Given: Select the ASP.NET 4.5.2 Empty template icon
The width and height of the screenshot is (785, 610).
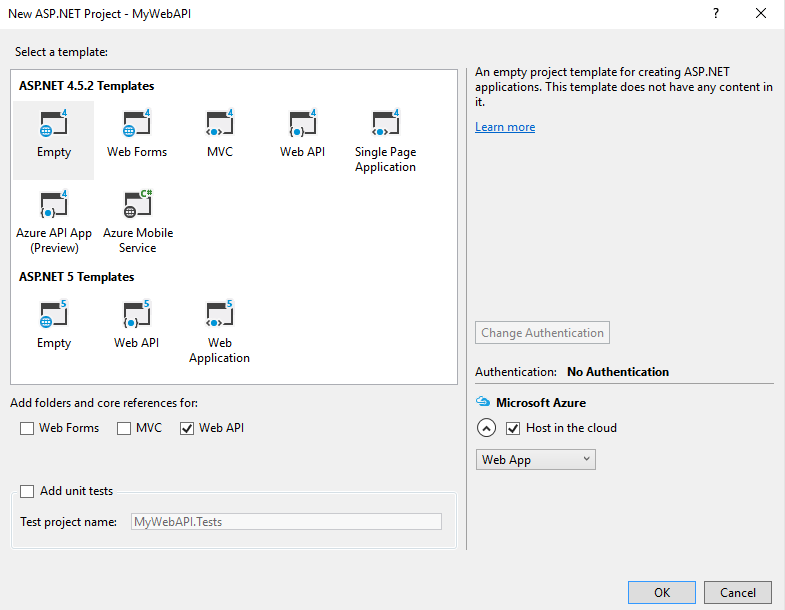Looking at the screenshot, I should pyautogui.click(x=53, y=125).
